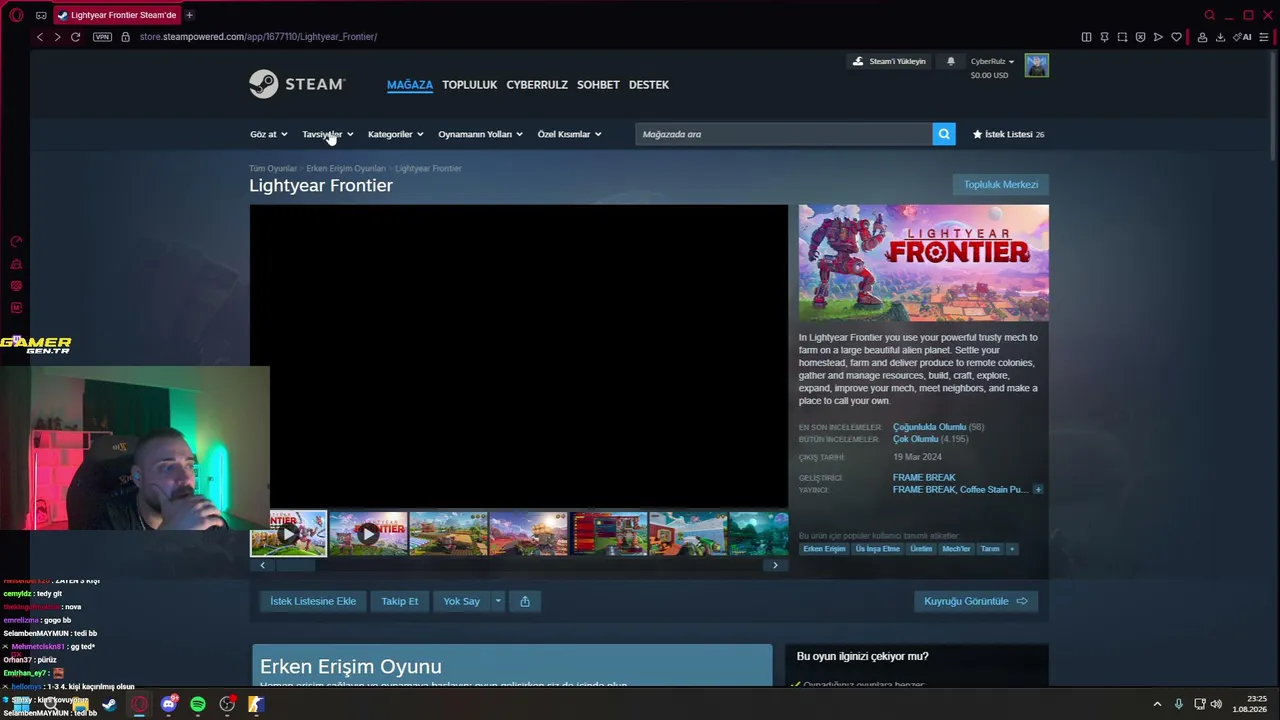Take a snapshot with the browser capture icon
This screenshot has width=1280, height=720.
1122,37
